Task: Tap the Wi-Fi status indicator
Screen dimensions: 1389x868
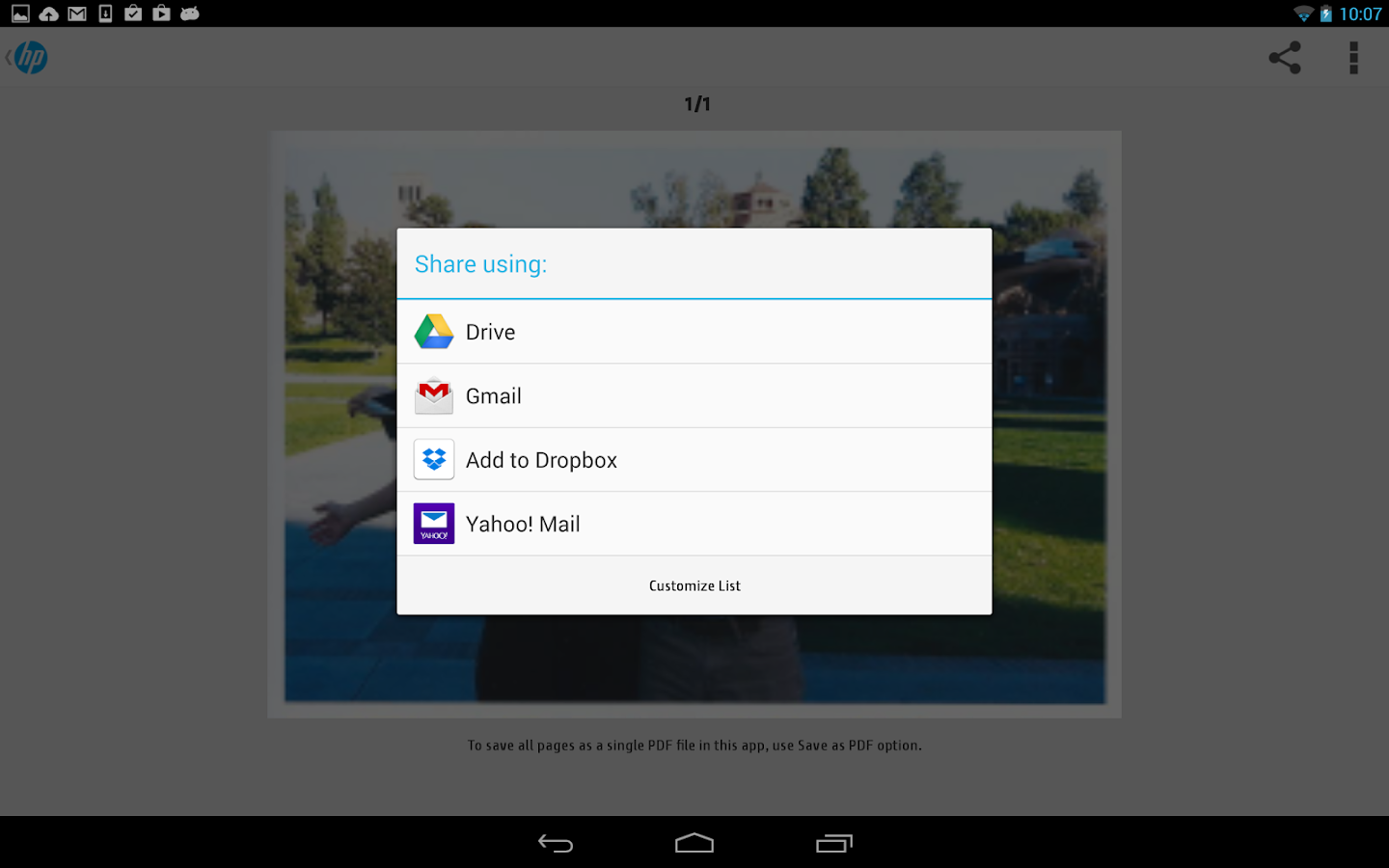Action: pyautogui.click(x=1304, y=14)
